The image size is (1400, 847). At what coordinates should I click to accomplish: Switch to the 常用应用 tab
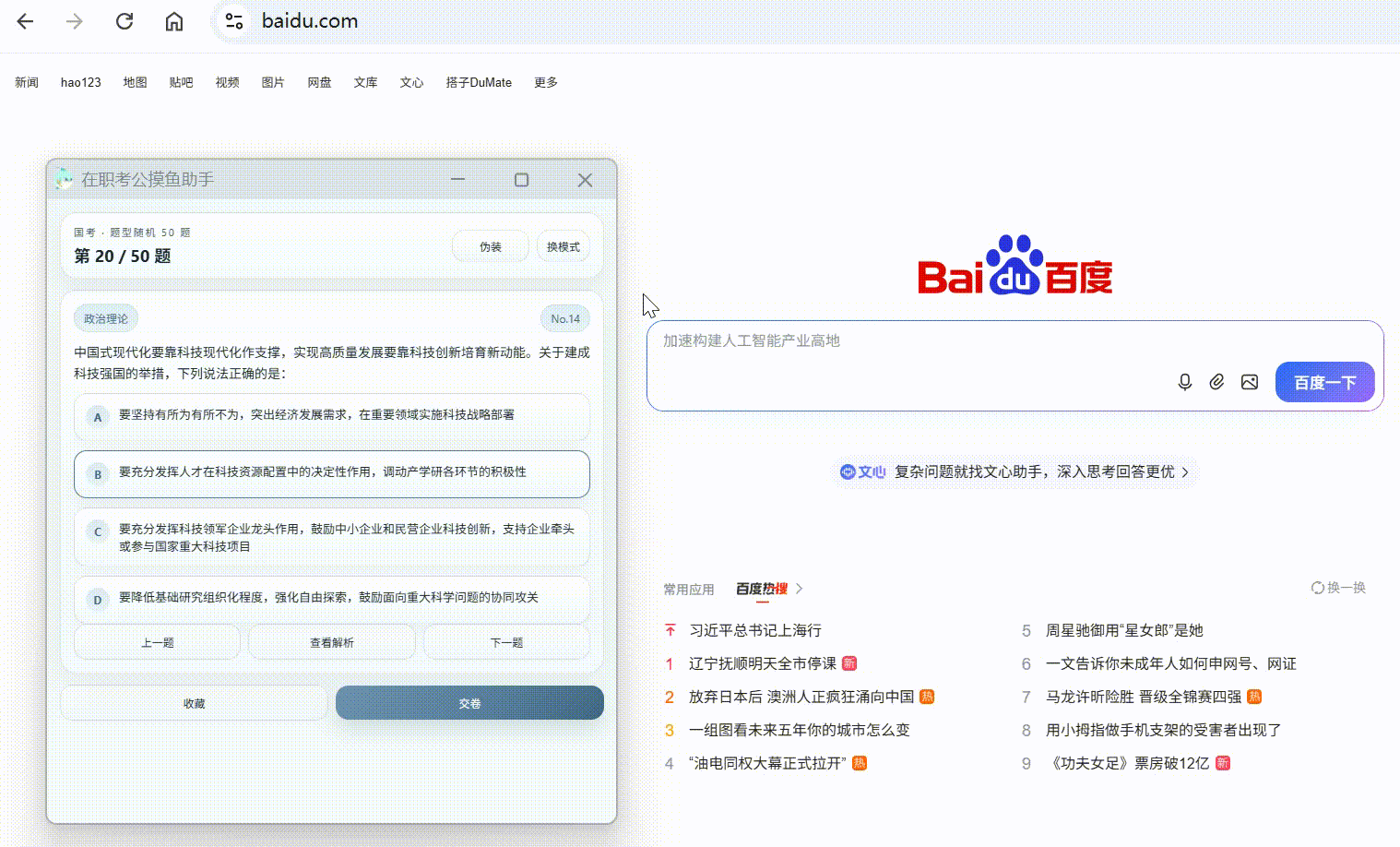click(x=689, y=589)
